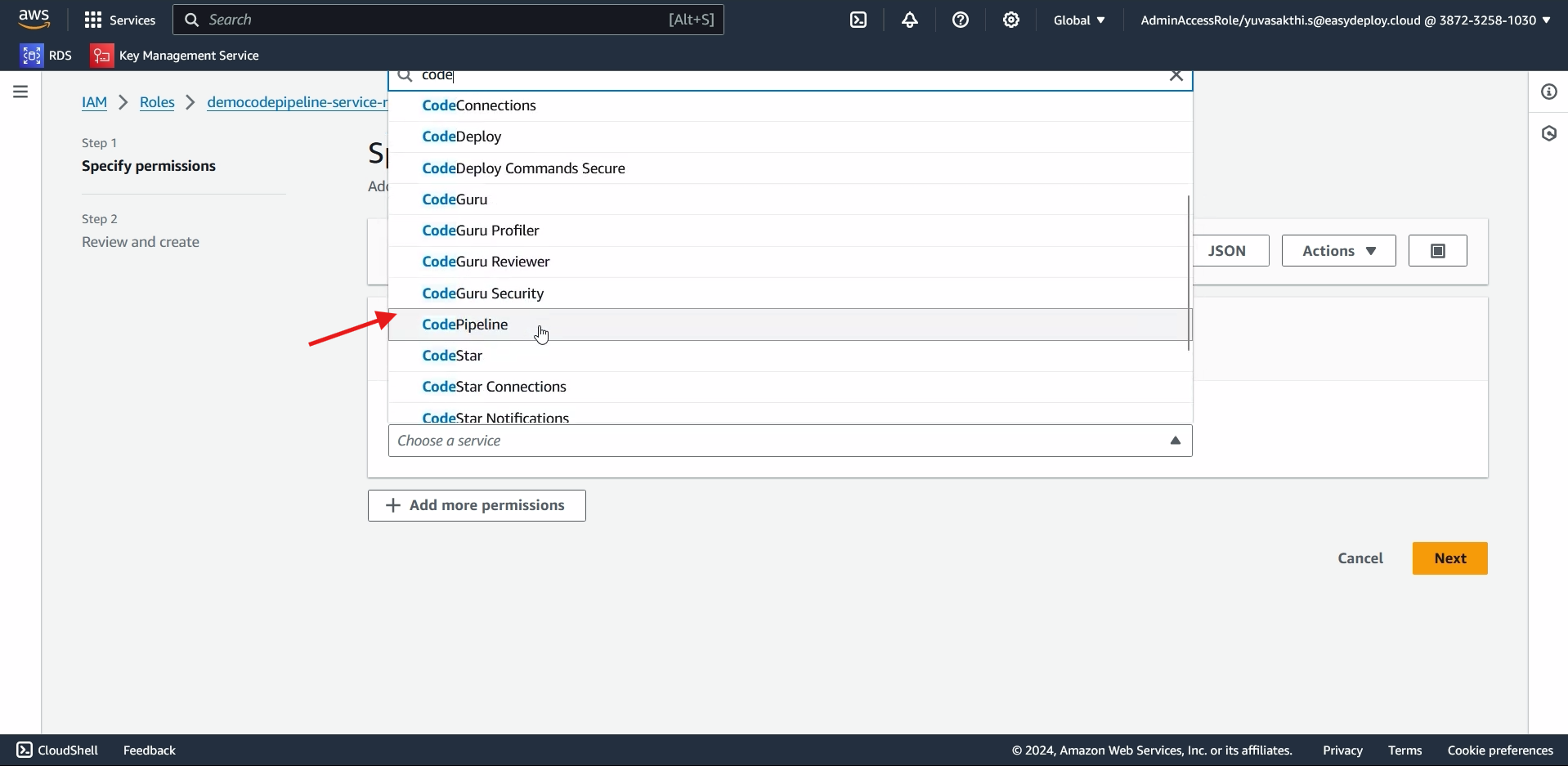The height and width of the screenshot is (766, 1568).
Task: Select CodeGuru Reviewer option
Action: (x=788, y=262)
